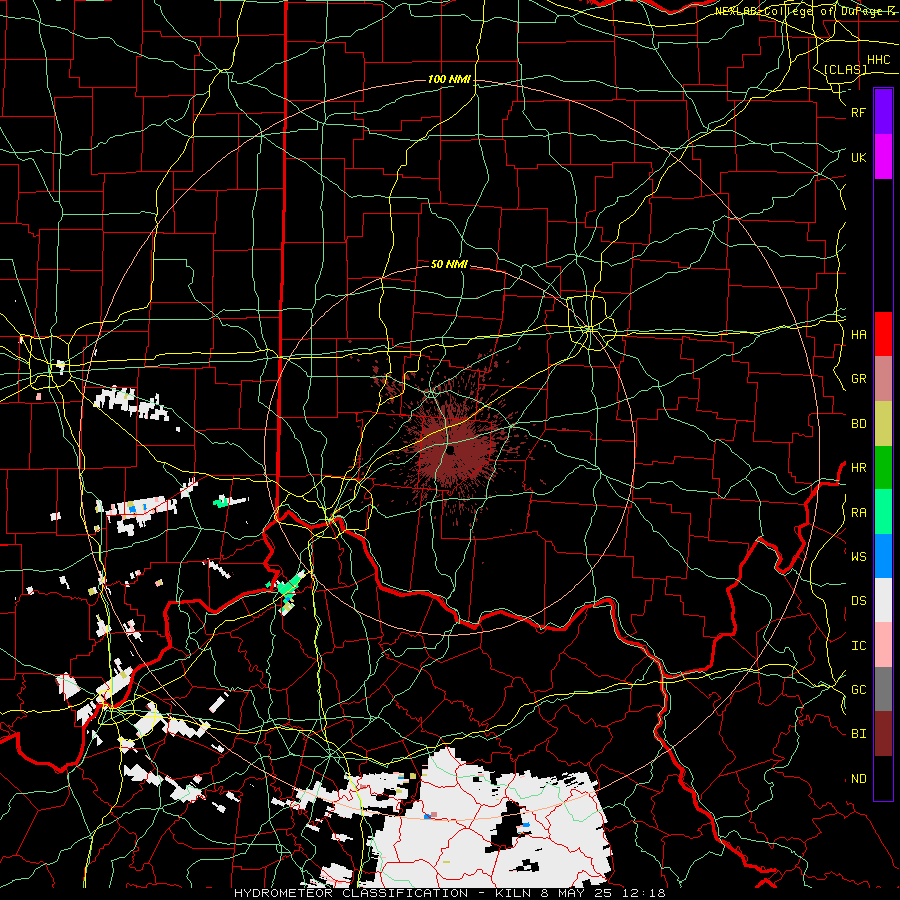This screenshot has width=900, height=900.
Task: Click the HA red legend swatch
Action: click(x=883, y=334)
